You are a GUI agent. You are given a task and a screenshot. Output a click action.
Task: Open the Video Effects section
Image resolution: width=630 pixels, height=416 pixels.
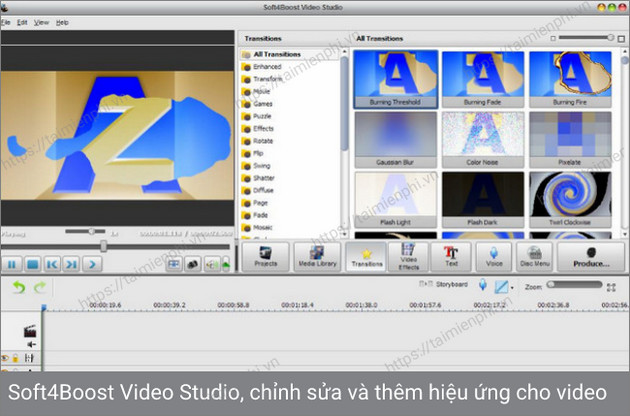click(x=408, y=257)
